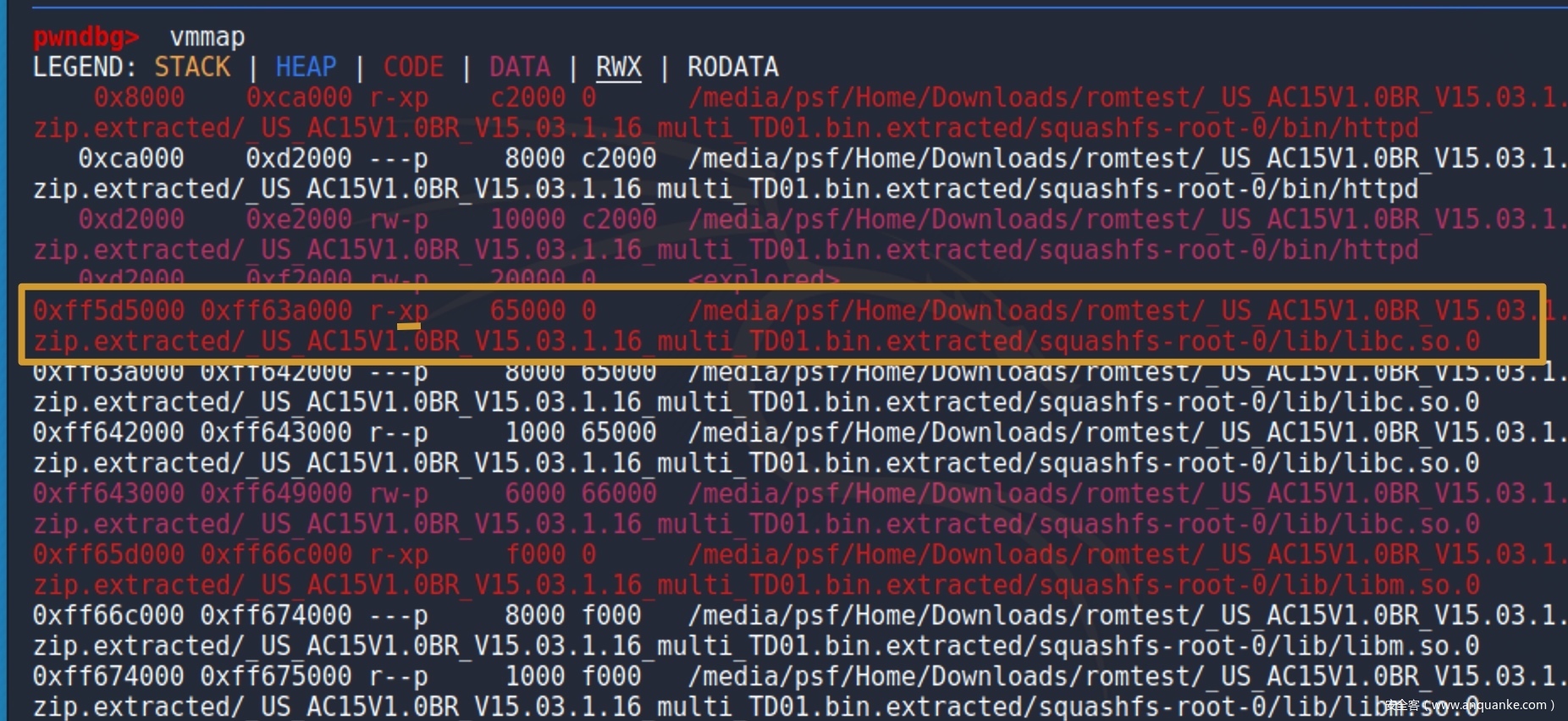Click end address 0xff63a000 in highlighted row
Image resolution: width=1568 pixels, height=721 pixels.
(276, 311)
